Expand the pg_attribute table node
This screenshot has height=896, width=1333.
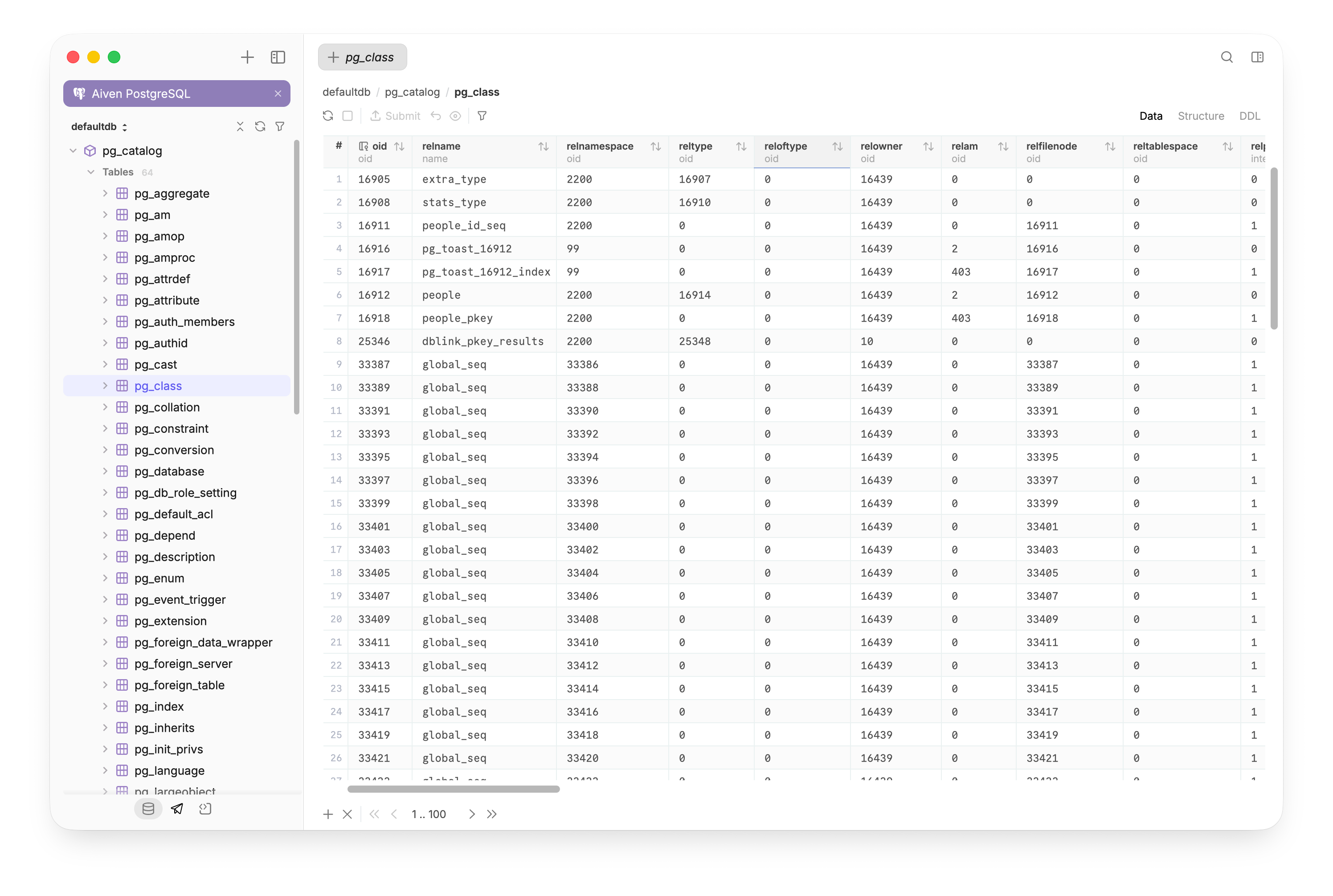coord(105,301)
